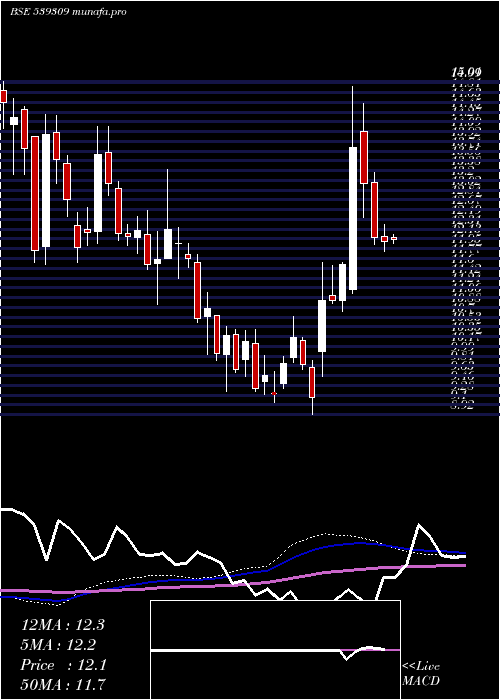Viewport: 500px width, 700px height.
Task: Click the '12MA : 12.3' value
Action: click(62, 625)
